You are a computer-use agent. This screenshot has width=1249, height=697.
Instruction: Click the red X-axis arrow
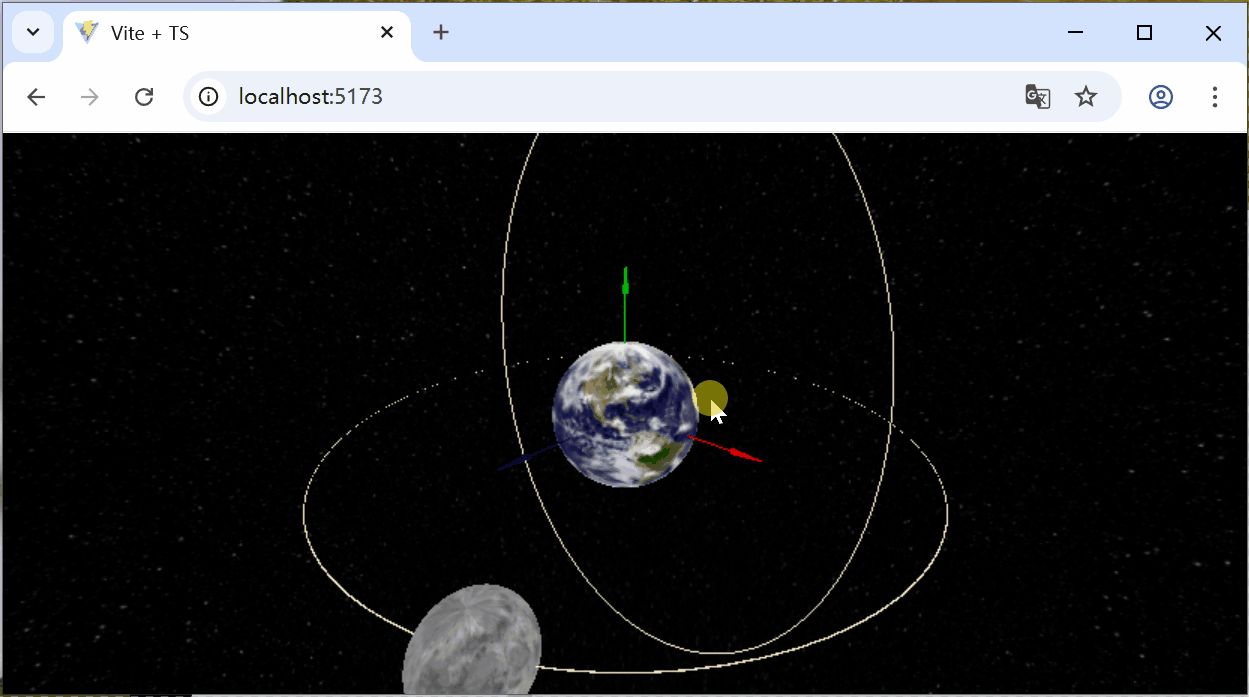727,449
